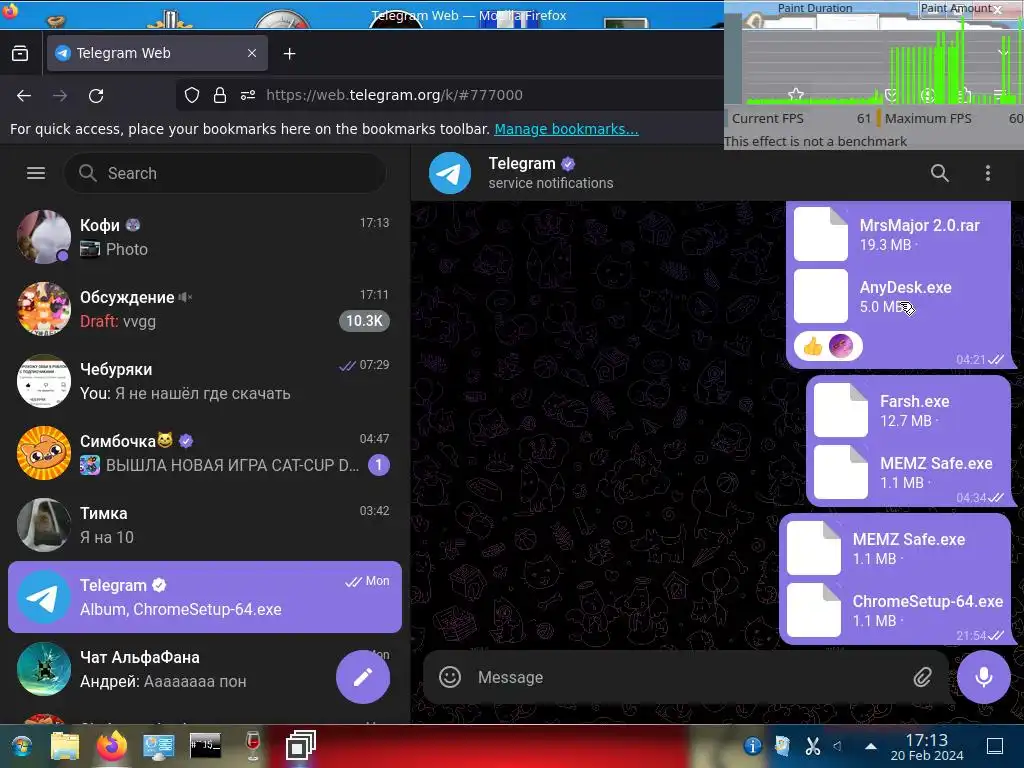This screenshot has height=768, width=1024.
Task: Open the Тимка chat
Action: pos(205,525)
